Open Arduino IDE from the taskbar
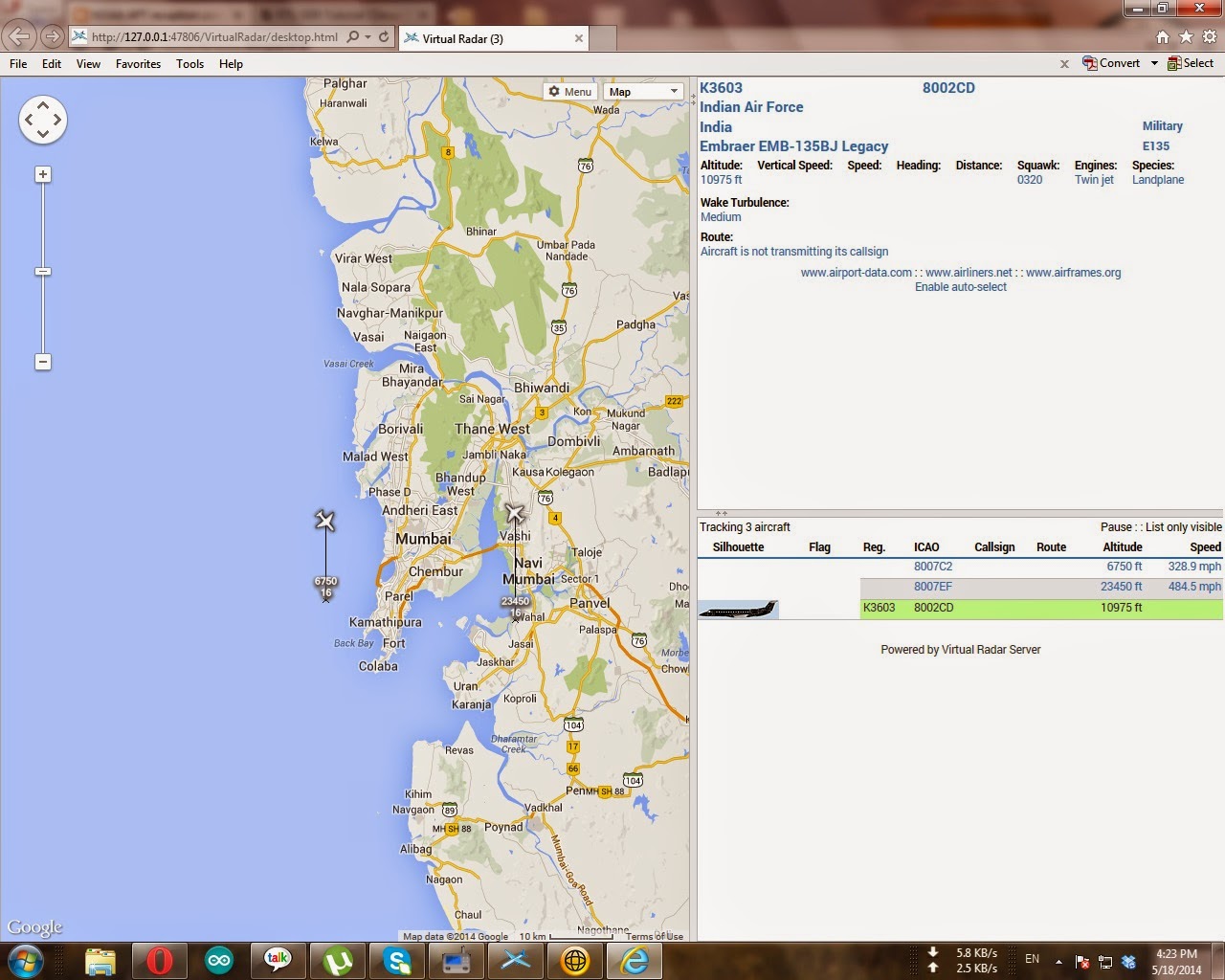 tap(218, 960)
